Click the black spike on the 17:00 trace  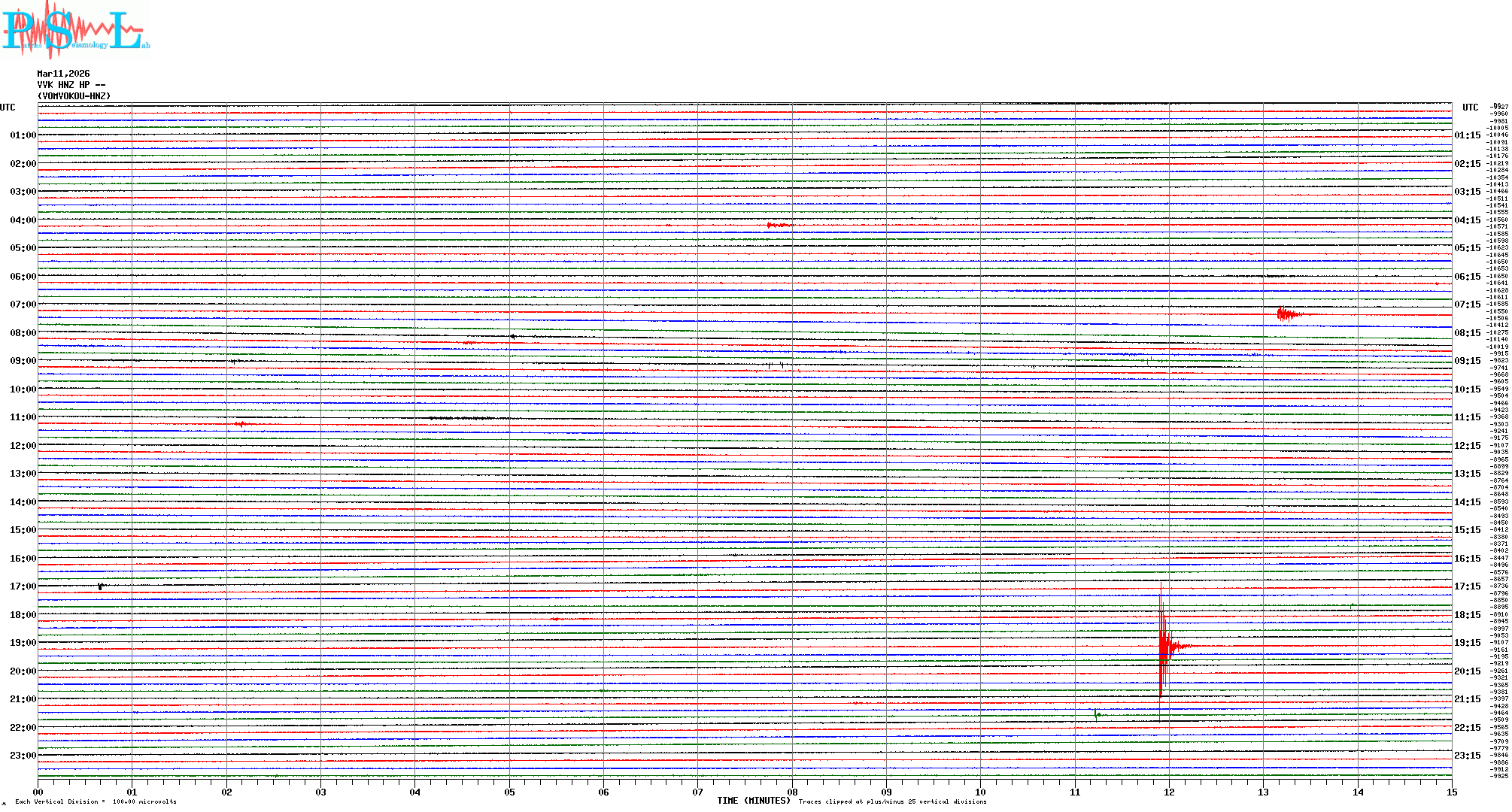click(100, 586)
